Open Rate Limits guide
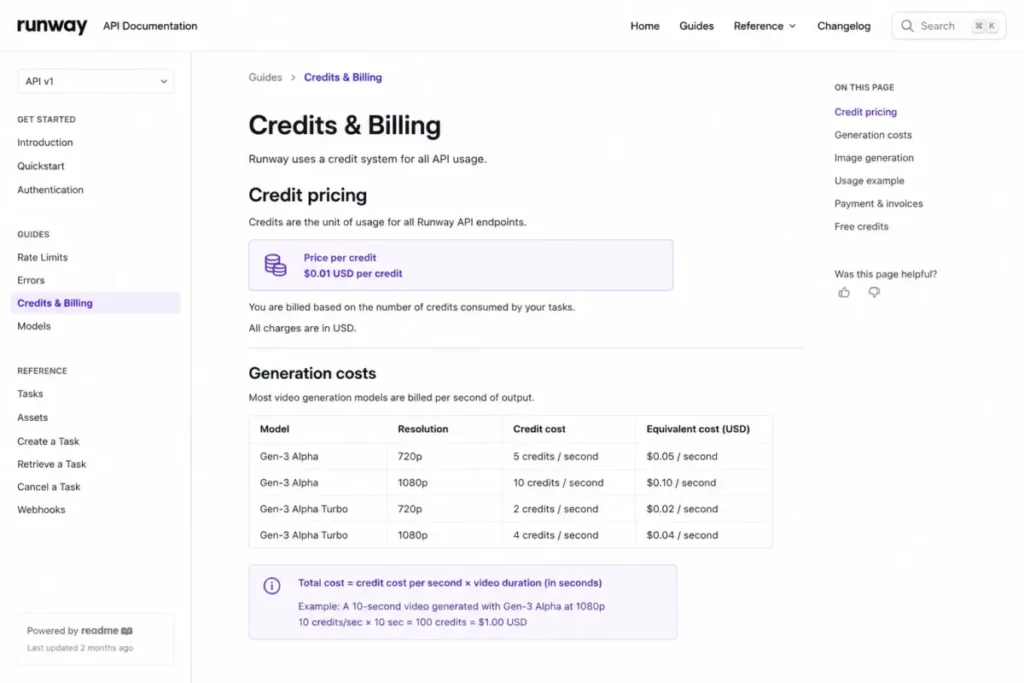This screenshot has width=1024, height=683. pyautogui.click(x=42, y=257)
